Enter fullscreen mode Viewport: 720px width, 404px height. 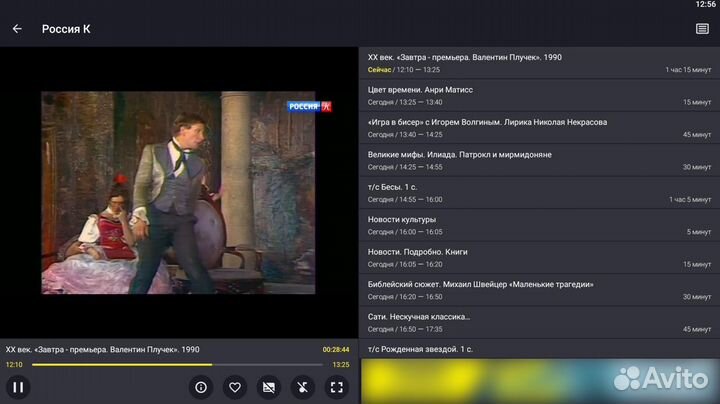(337, 387)
